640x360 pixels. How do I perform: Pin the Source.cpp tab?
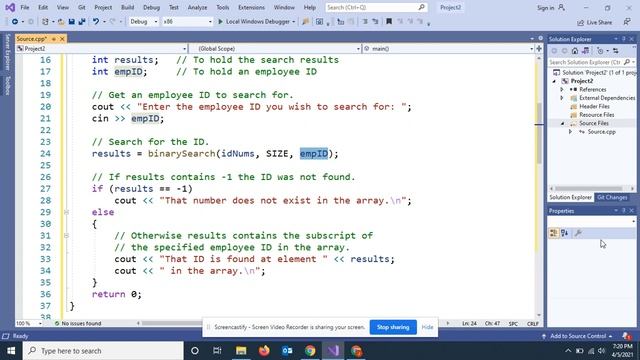[x=53, y=39]
